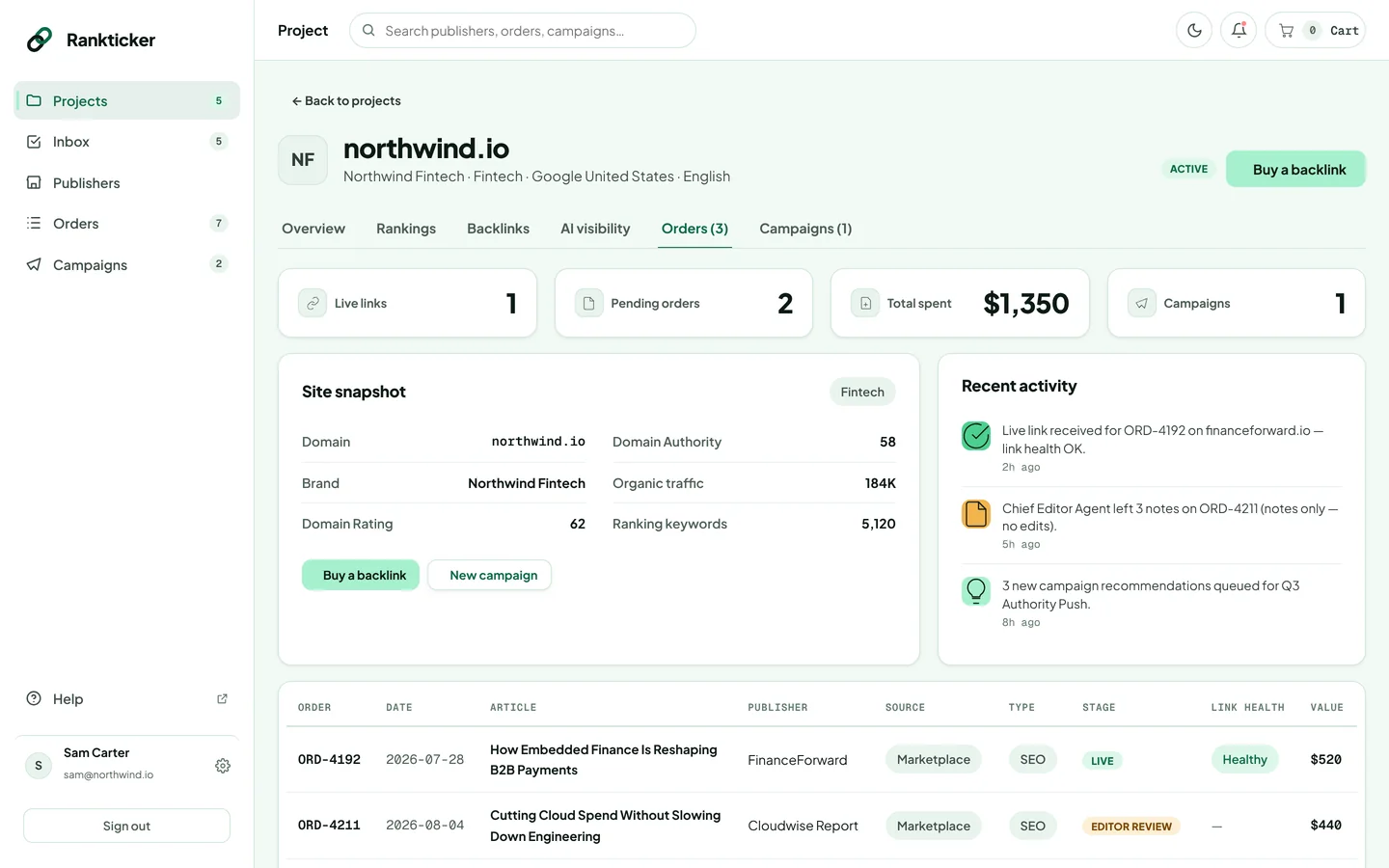Select the Orders (3) tab
1389x868 pixels.
694,229
